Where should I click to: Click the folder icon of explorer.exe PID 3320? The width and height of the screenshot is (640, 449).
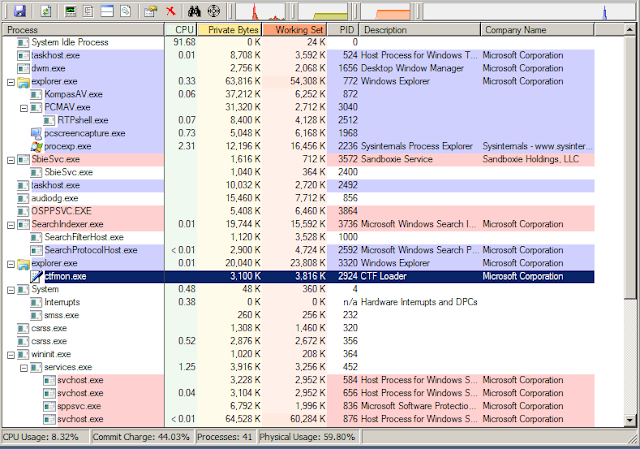[x=23, y=264]
